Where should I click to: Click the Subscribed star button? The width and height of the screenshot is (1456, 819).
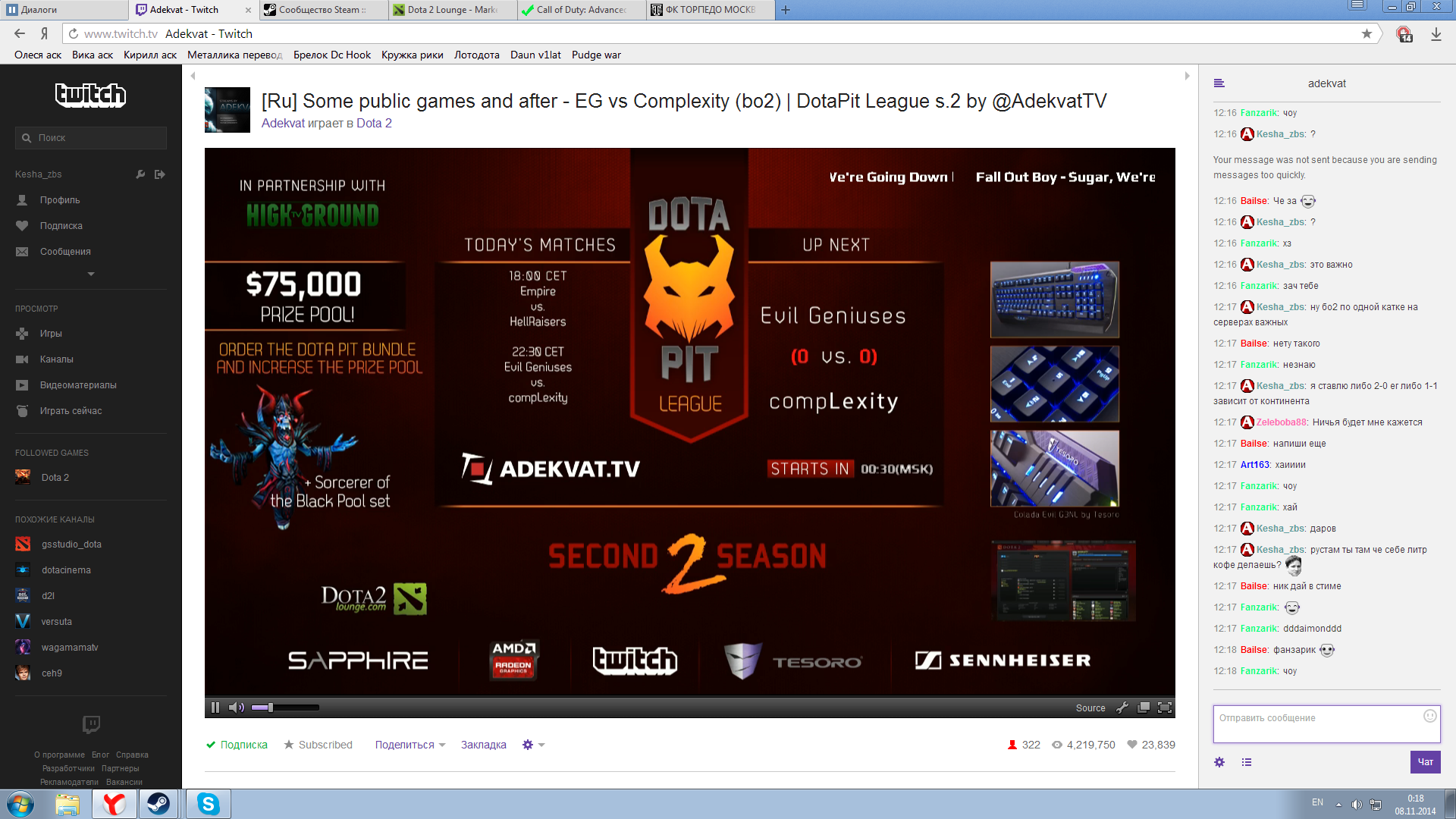318,745
